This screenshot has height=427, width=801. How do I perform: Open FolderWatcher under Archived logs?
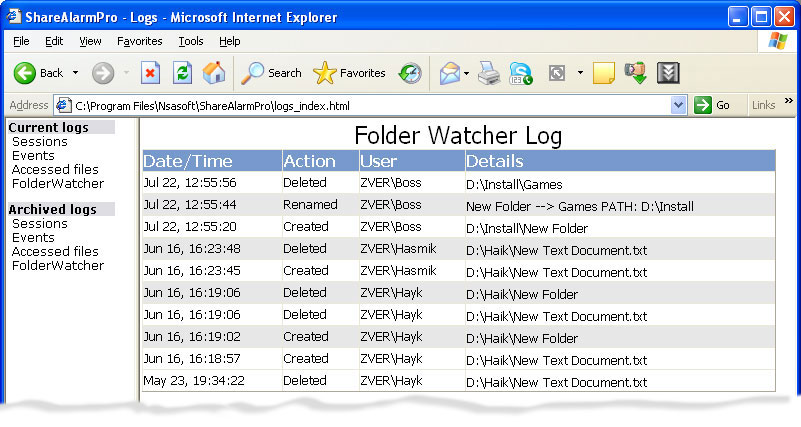click(x=58, y=266)
